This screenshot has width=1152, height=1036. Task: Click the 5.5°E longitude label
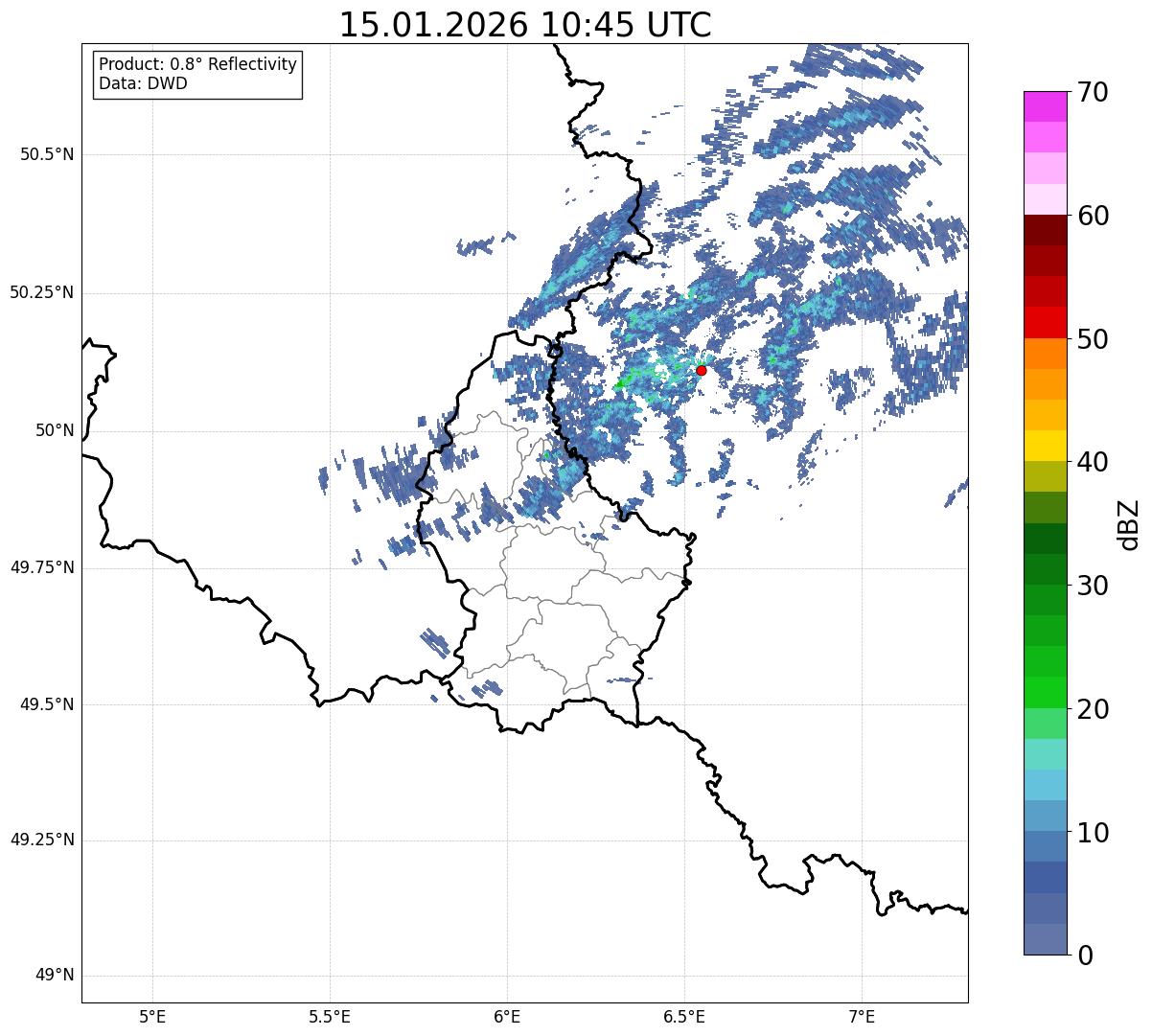pos(330,1016)
